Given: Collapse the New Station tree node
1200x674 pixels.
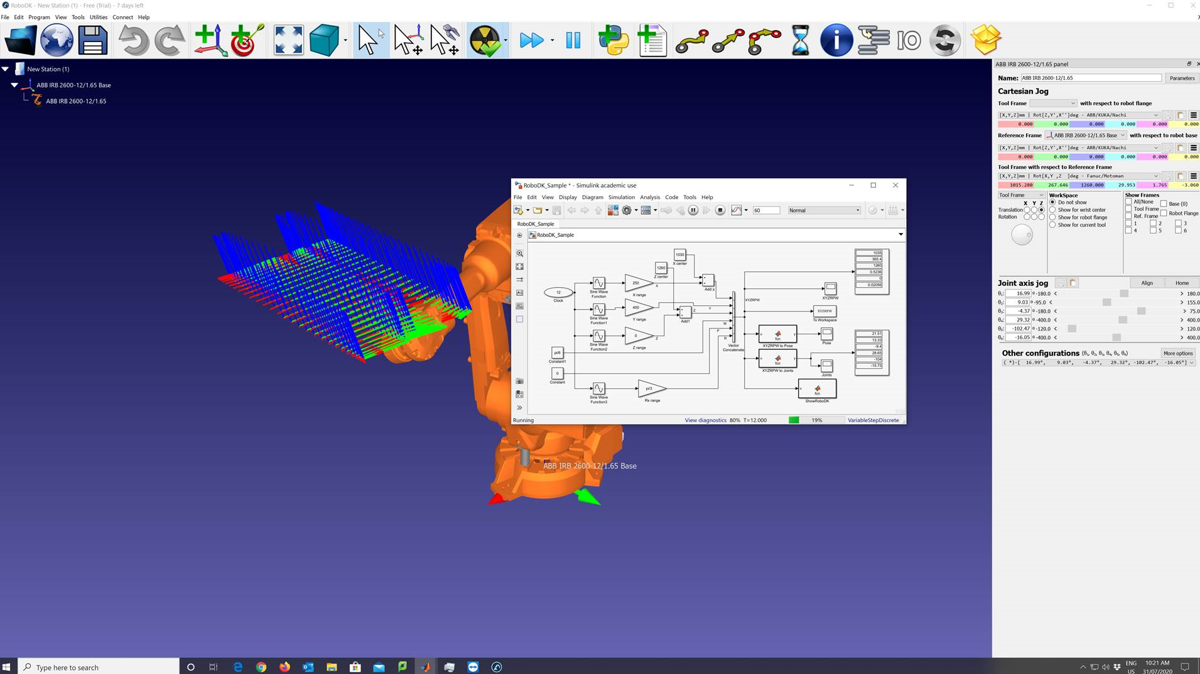Looking at the screenshot, I should (6, 69).
